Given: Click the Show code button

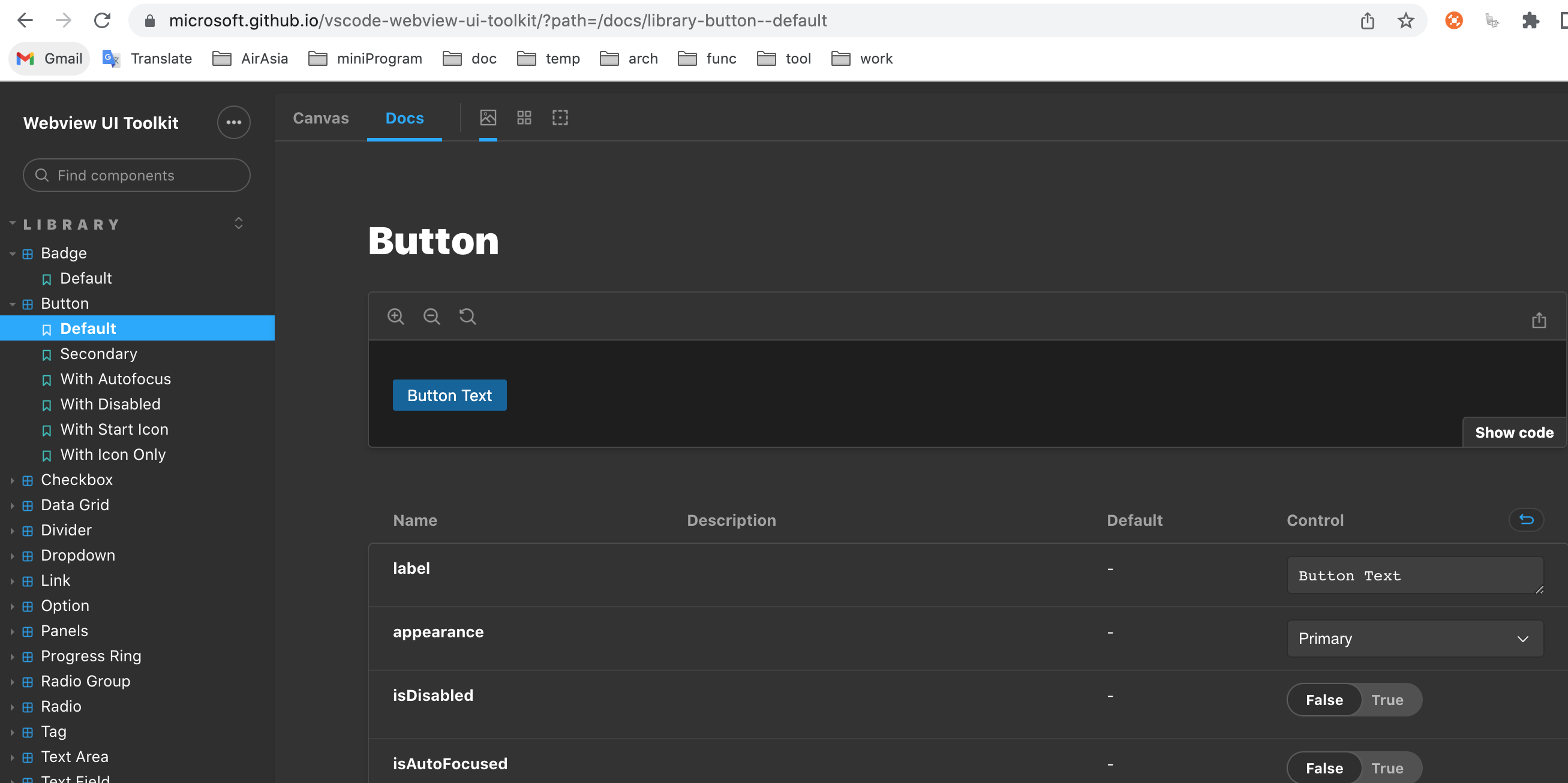Looking at the screenshot, I should 1514,432.
